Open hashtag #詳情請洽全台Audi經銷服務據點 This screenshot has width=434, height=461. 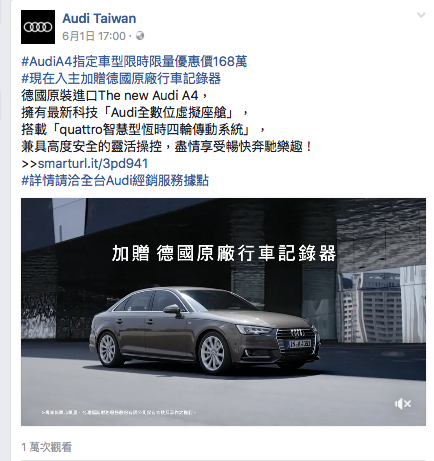115,181
